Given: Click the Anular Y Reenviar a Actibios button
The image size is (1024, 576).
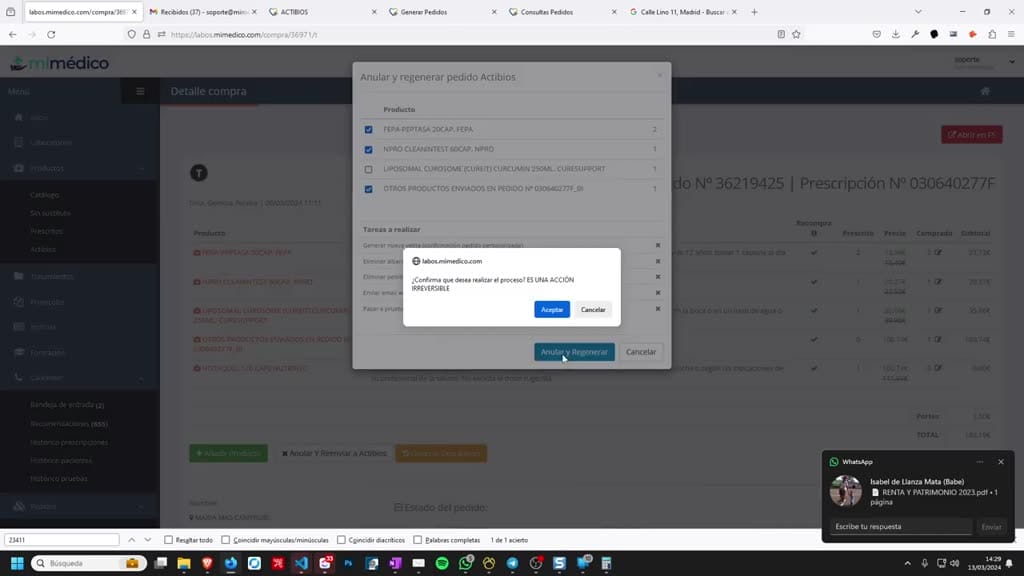Looking at the screenshot, I should coord(334,453).
